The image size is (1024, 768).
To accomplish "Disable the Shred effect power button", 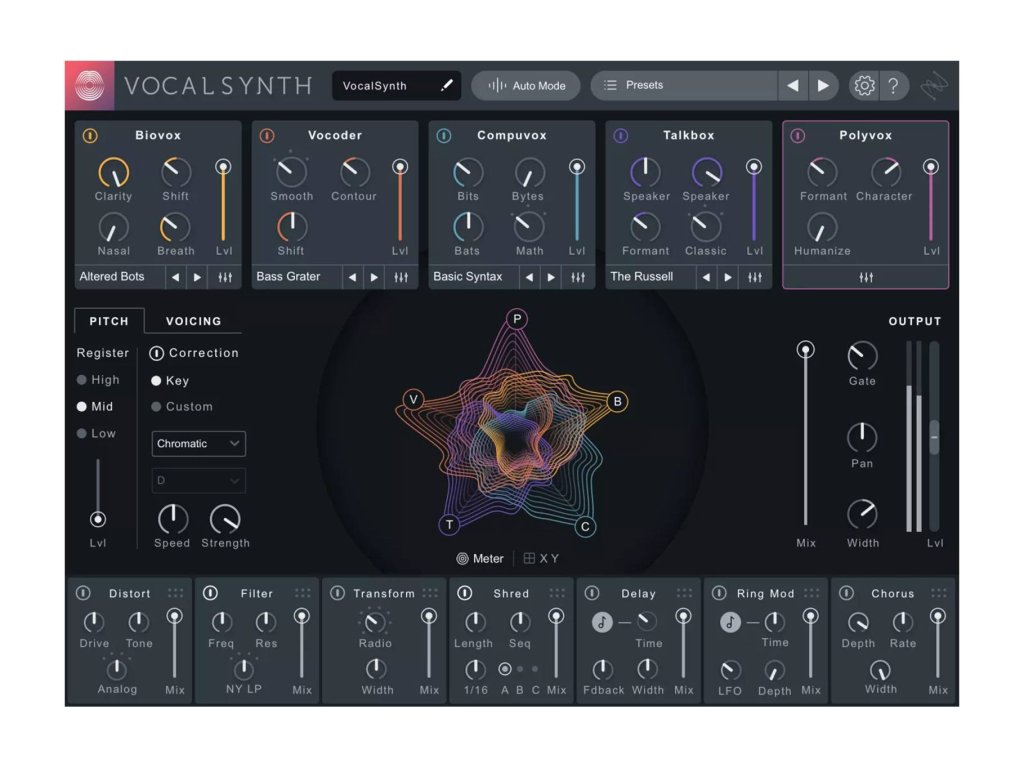I will [465, 593].
